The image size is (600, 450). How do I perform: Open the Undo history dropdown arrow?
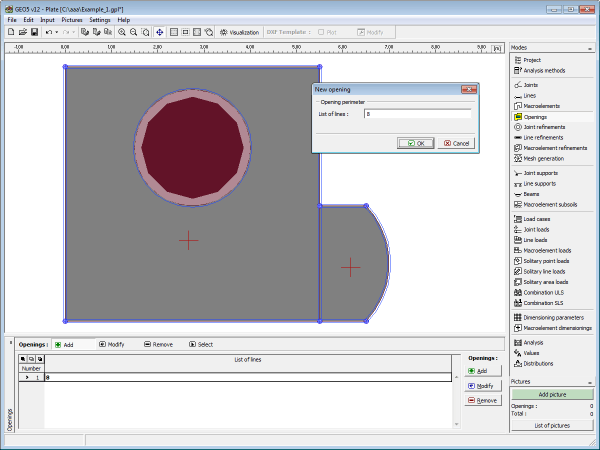[x=56, y=32]
